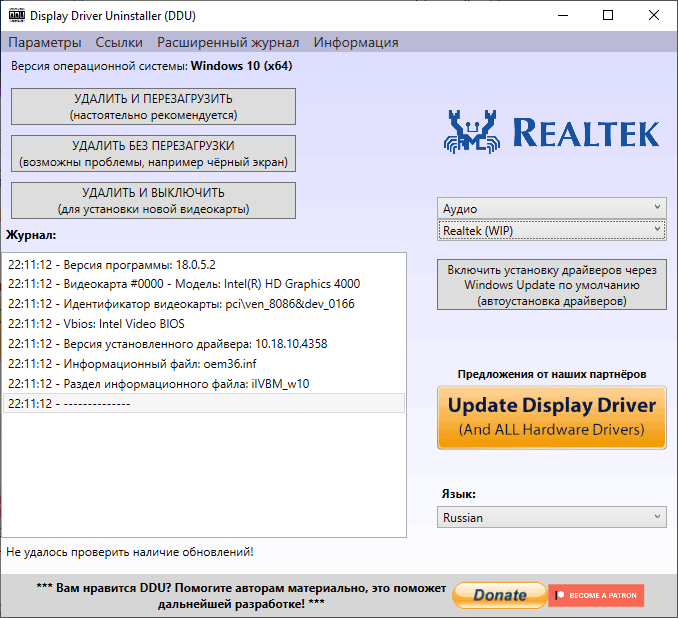Maximize the DDU window
Image resolution: width=678 pixels, height=618 pixels.
[x=608, y=16]
